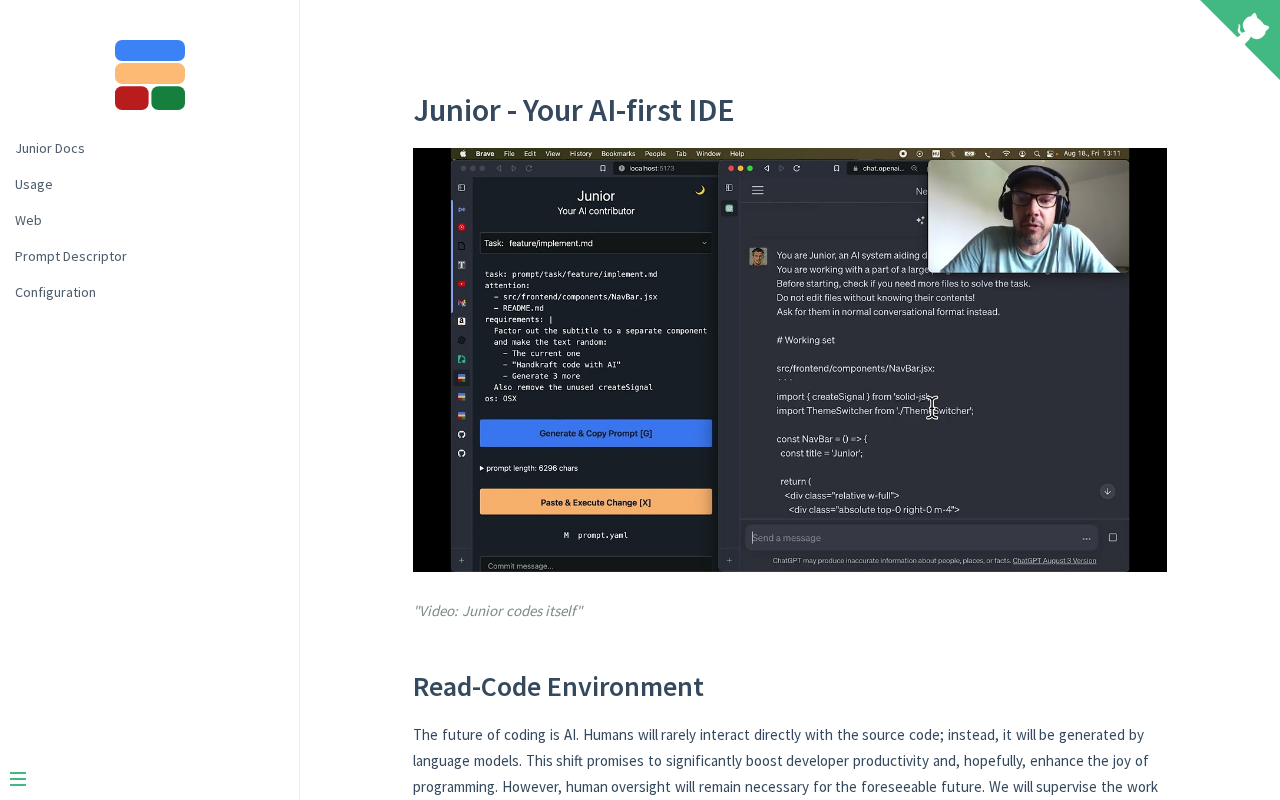Viewport: 1280px width, 800px height.
Task: Select the "Video: Junior codes itself" caption
Action: (x=498, y=611)
